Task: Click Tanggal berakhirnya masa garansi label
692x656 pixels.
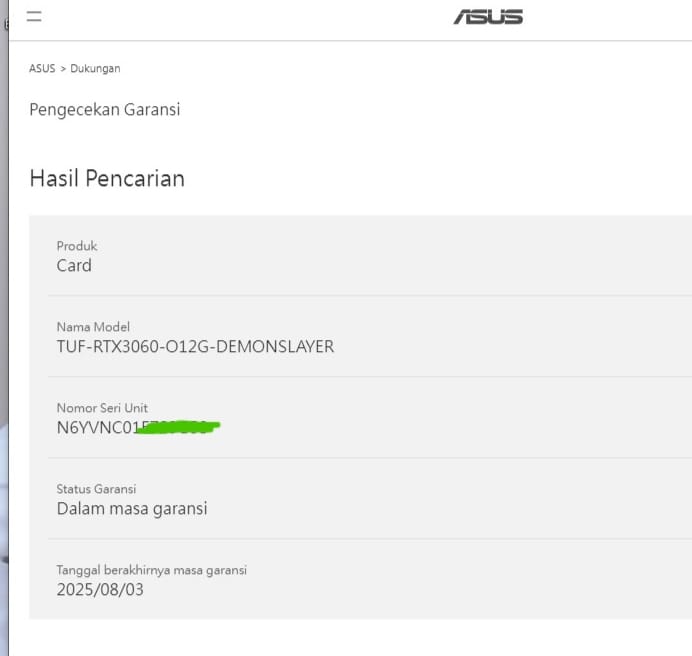Action: 151,570
